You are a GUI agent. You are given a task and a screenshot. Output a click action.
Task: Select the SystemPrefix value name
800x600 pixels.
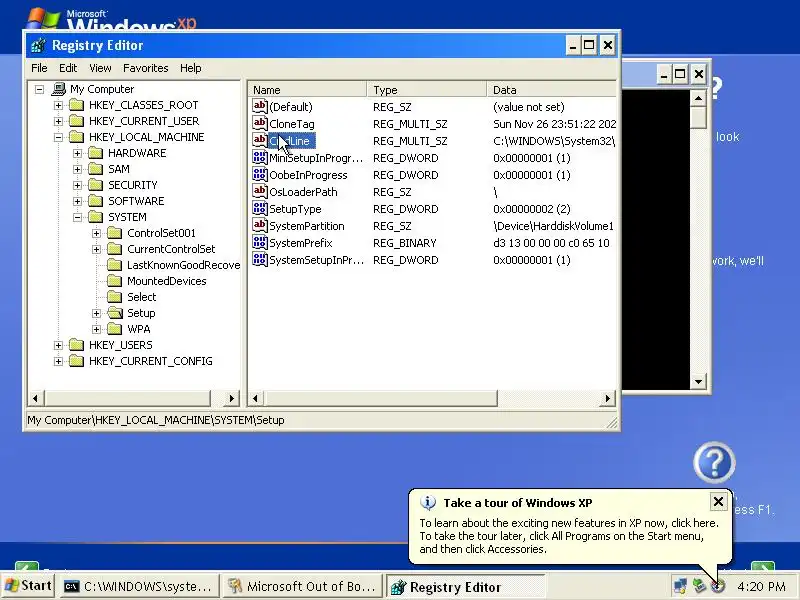[x=301, y=243]
